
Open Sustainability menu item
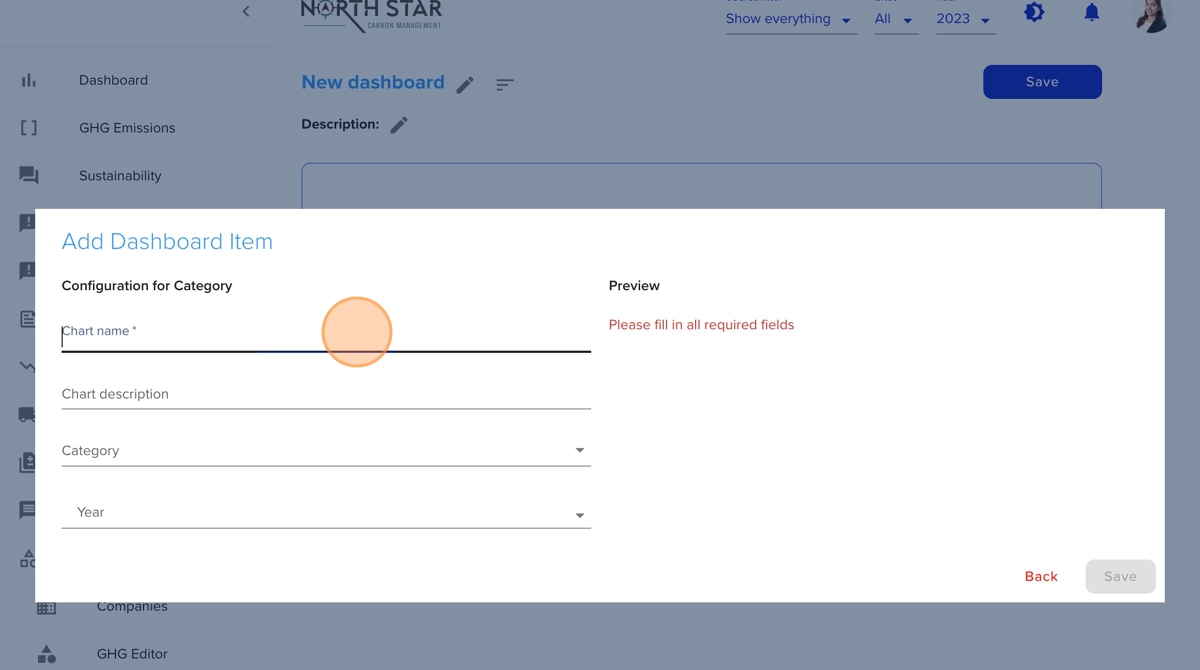coord(120,176)
